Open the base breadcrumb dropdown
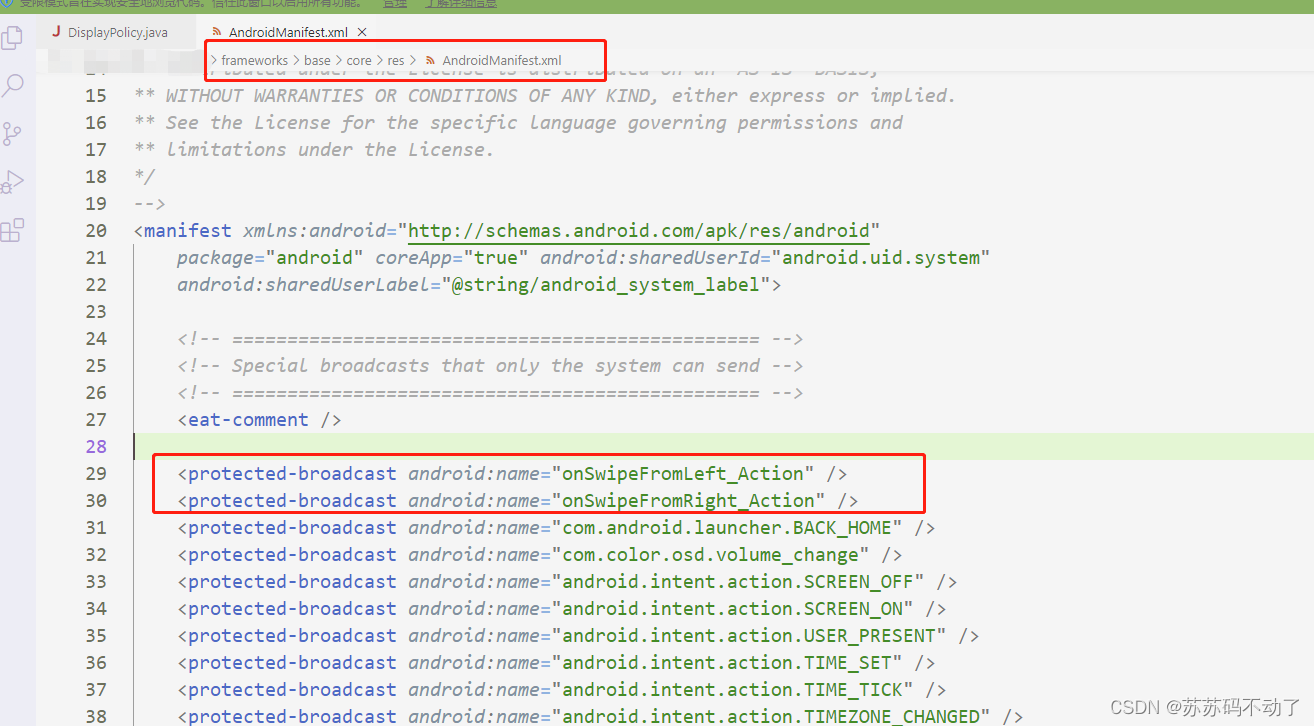Viewport: 1314px width, 726px height. point(317,60)
